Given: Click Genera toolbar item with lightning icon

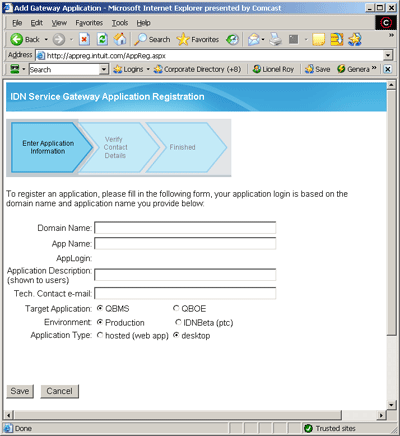Looking at the screenshot, I should (x=353, y=69).
